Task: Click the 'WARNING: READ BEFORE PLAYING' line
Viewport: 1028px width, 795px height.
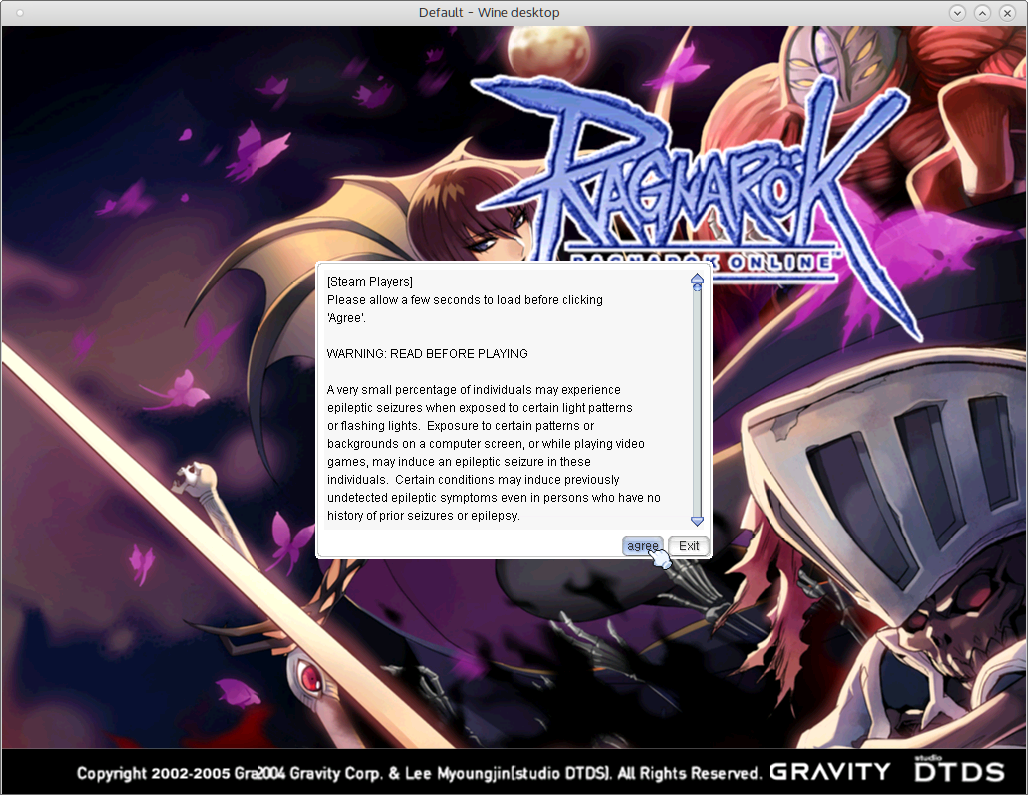Action: [427, 354]
